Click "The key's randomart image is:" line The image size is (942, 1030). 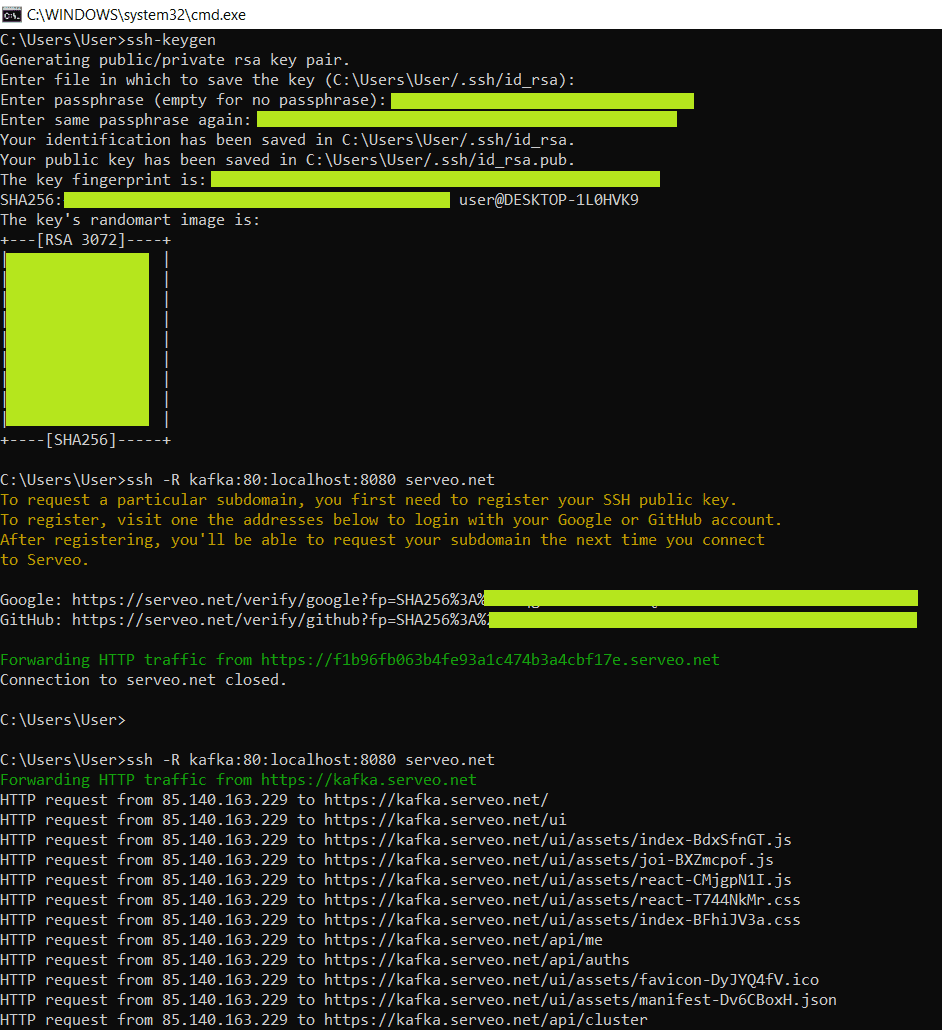(x=130, y=220)
